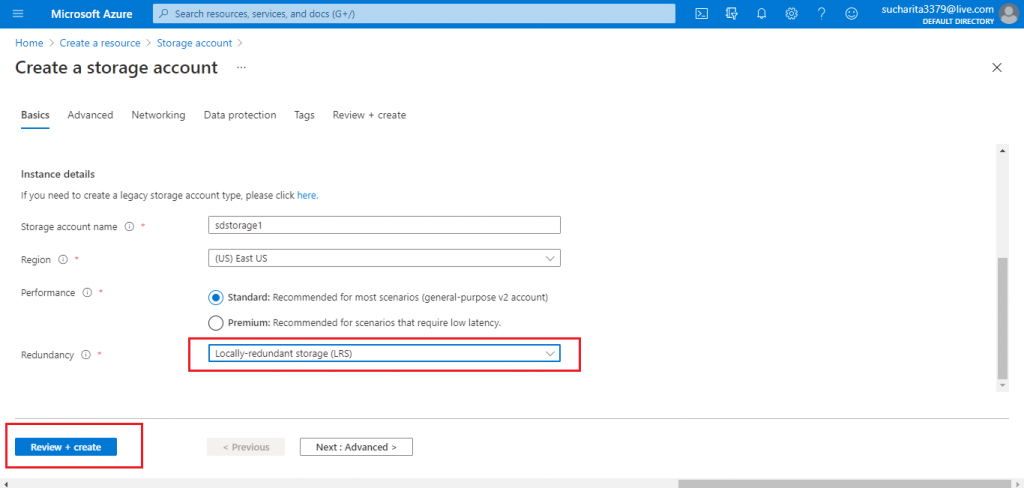Click the Redundancy info icon
Image resolution: width=1024 pixels, height=488 pixels.
[x=84, y=355]
